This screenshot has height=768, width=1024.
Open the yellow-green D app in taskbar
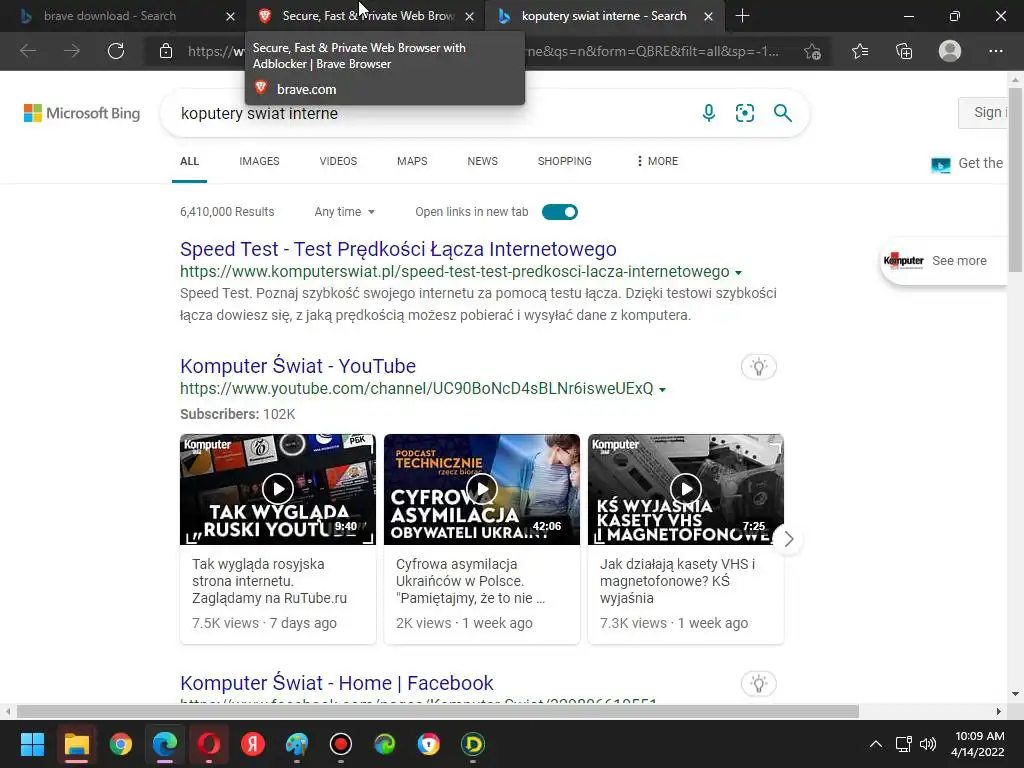click(473, 744)
